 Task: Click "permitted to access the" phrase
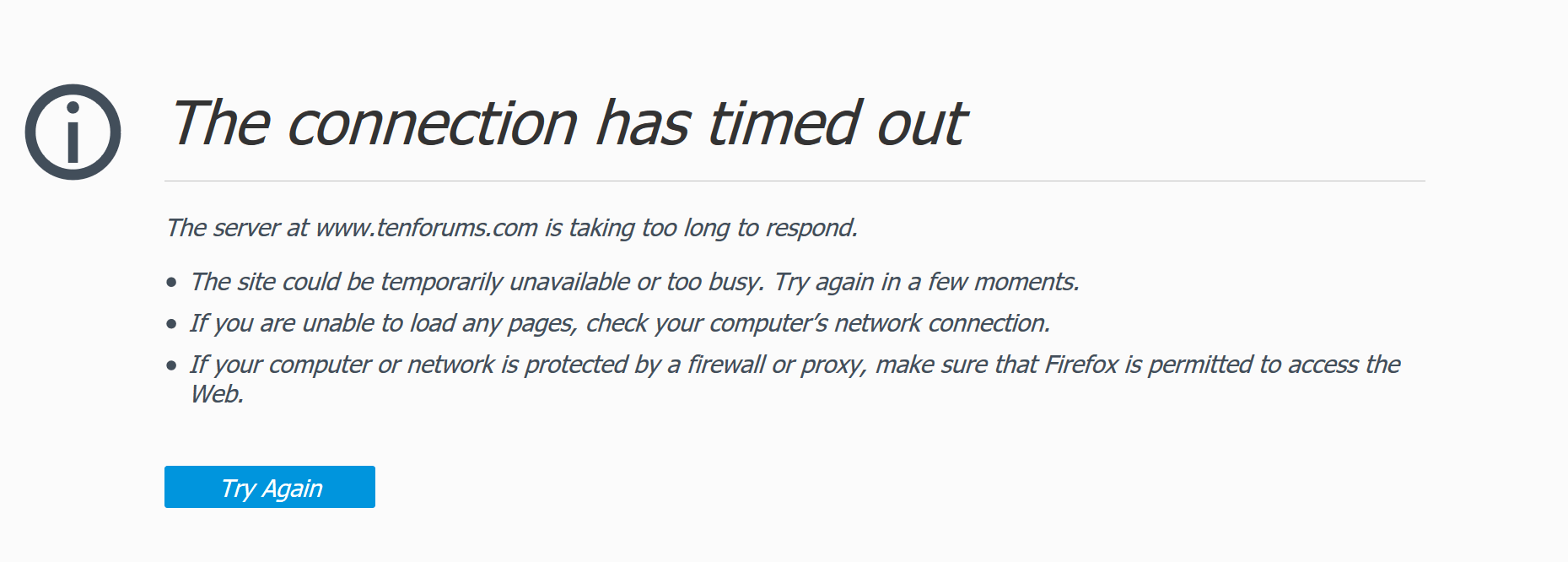coord(1274,365)
